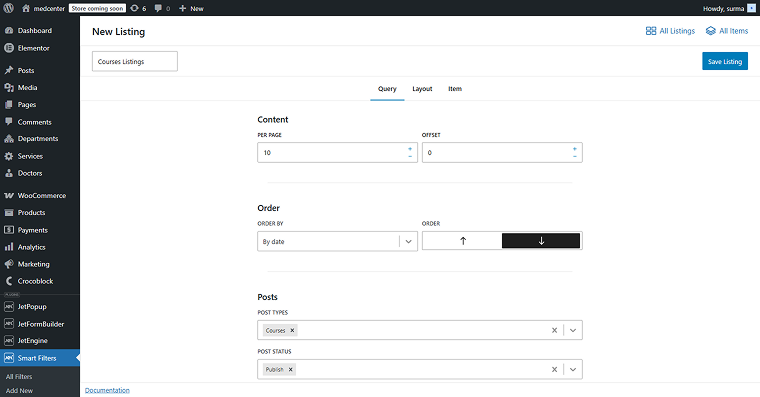Click the All Listings link text
This screenshot has height=397, width=760.
pyautogui.click(x=677, y=31)
